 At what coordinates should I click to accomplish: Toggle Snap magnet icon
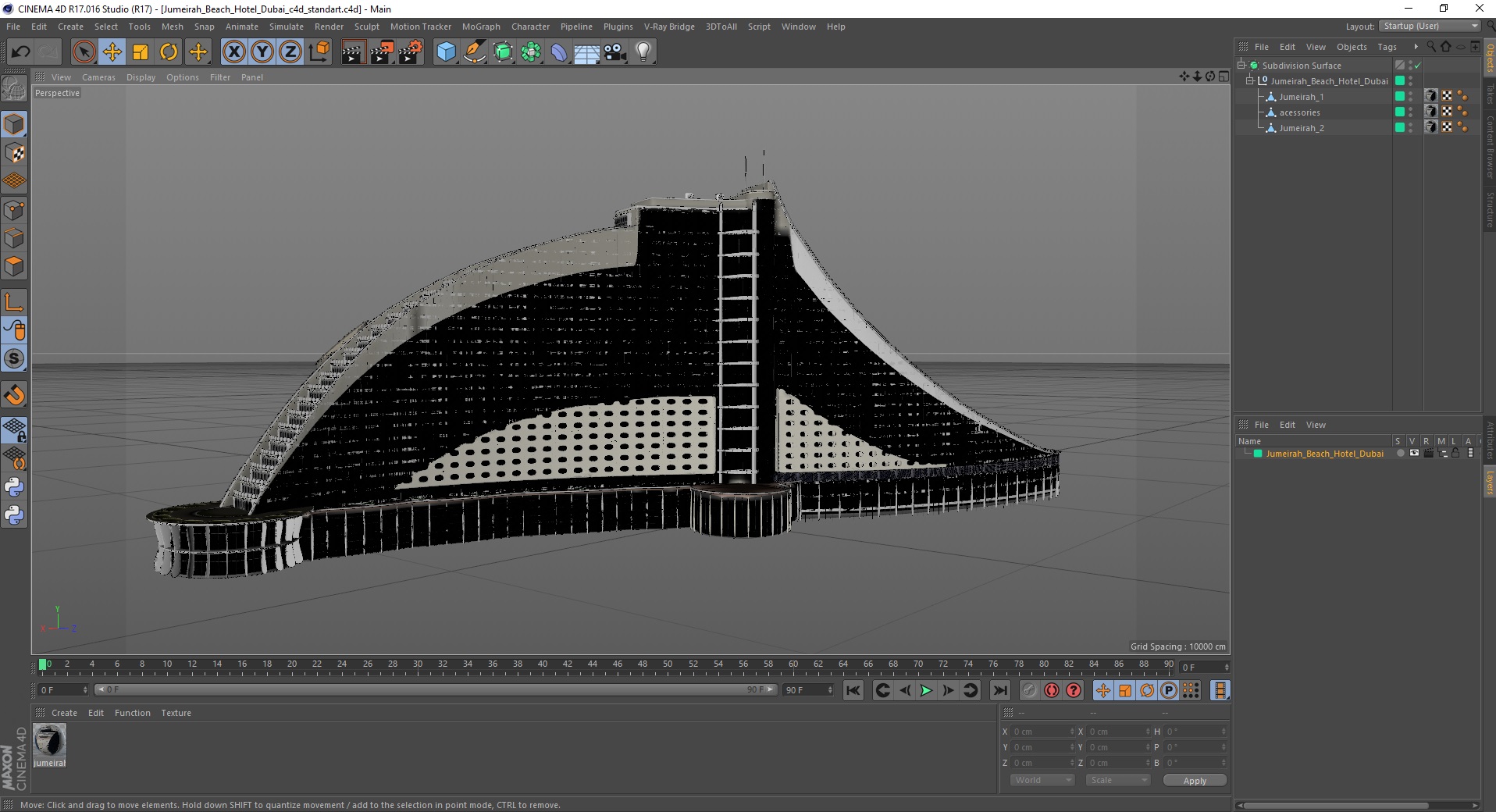[x=14, y=395]
